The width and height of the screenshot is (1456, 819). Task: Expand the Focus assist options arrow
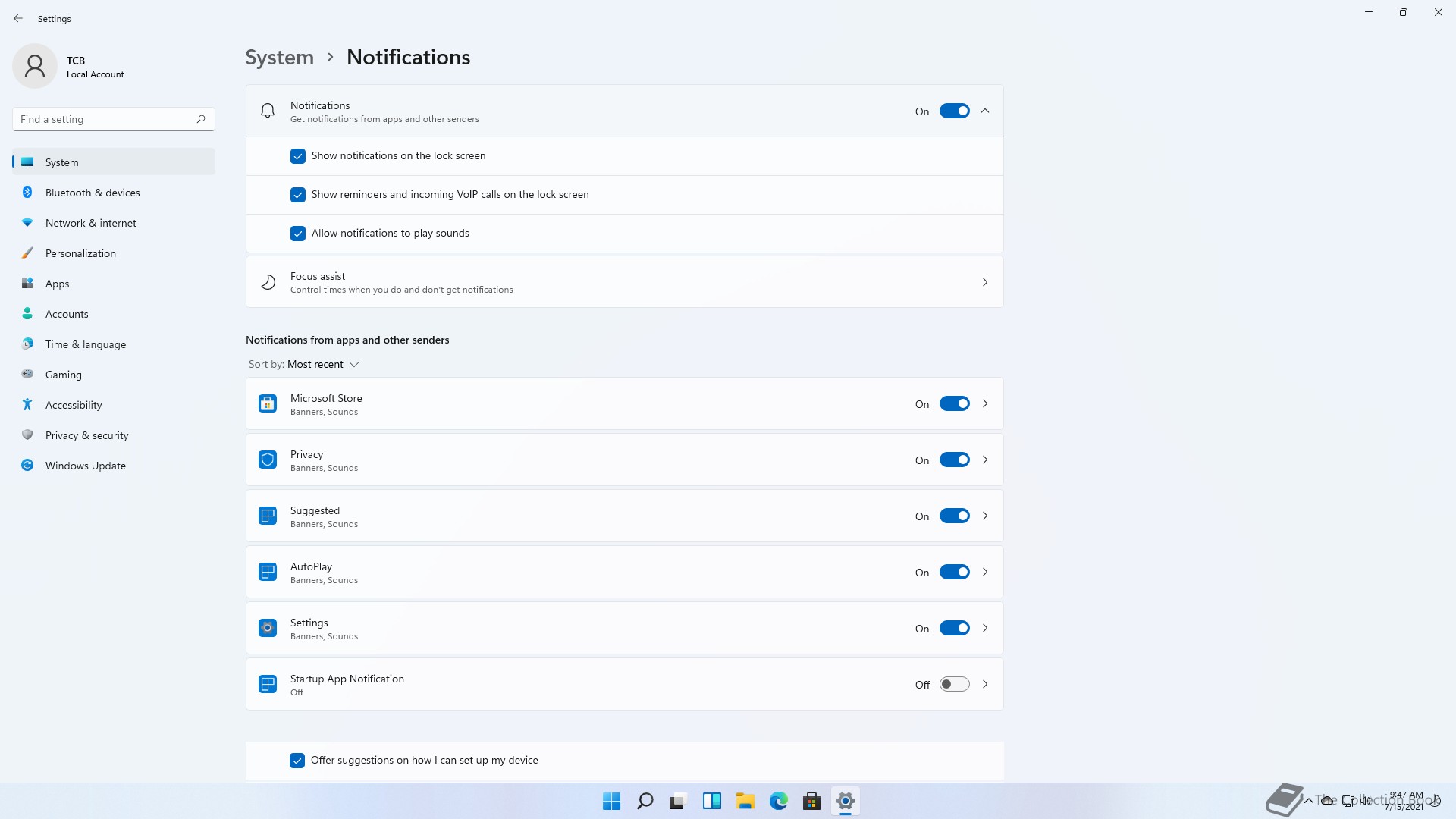point(985,282)
